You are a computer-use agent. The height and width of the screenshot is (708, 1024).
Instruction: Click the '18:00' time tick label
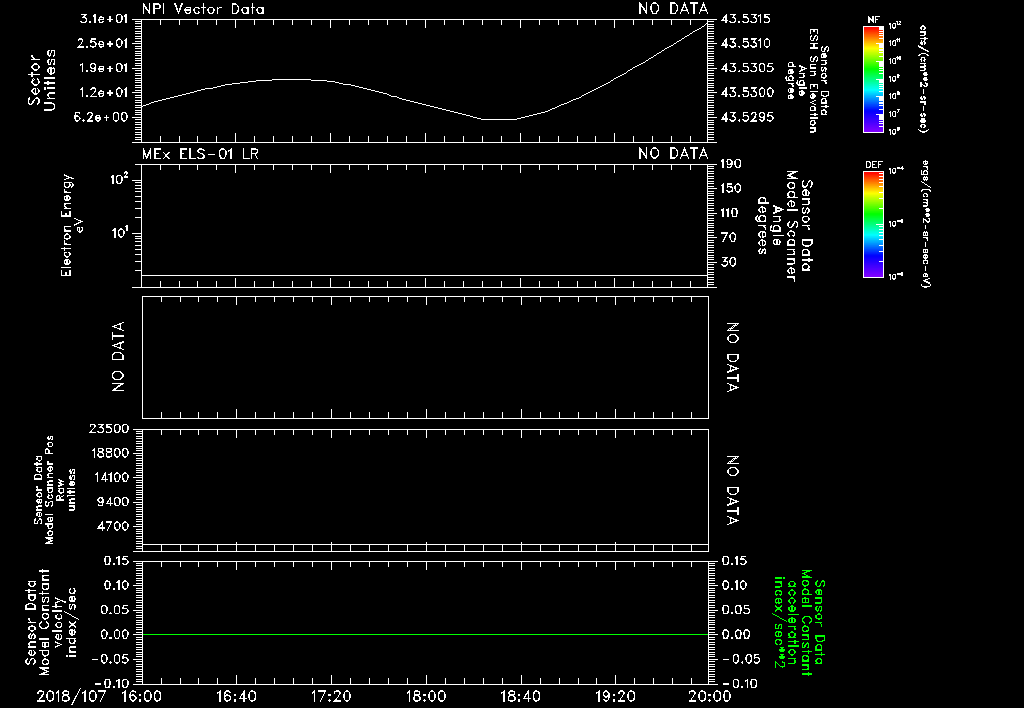[x=426, y=696]
